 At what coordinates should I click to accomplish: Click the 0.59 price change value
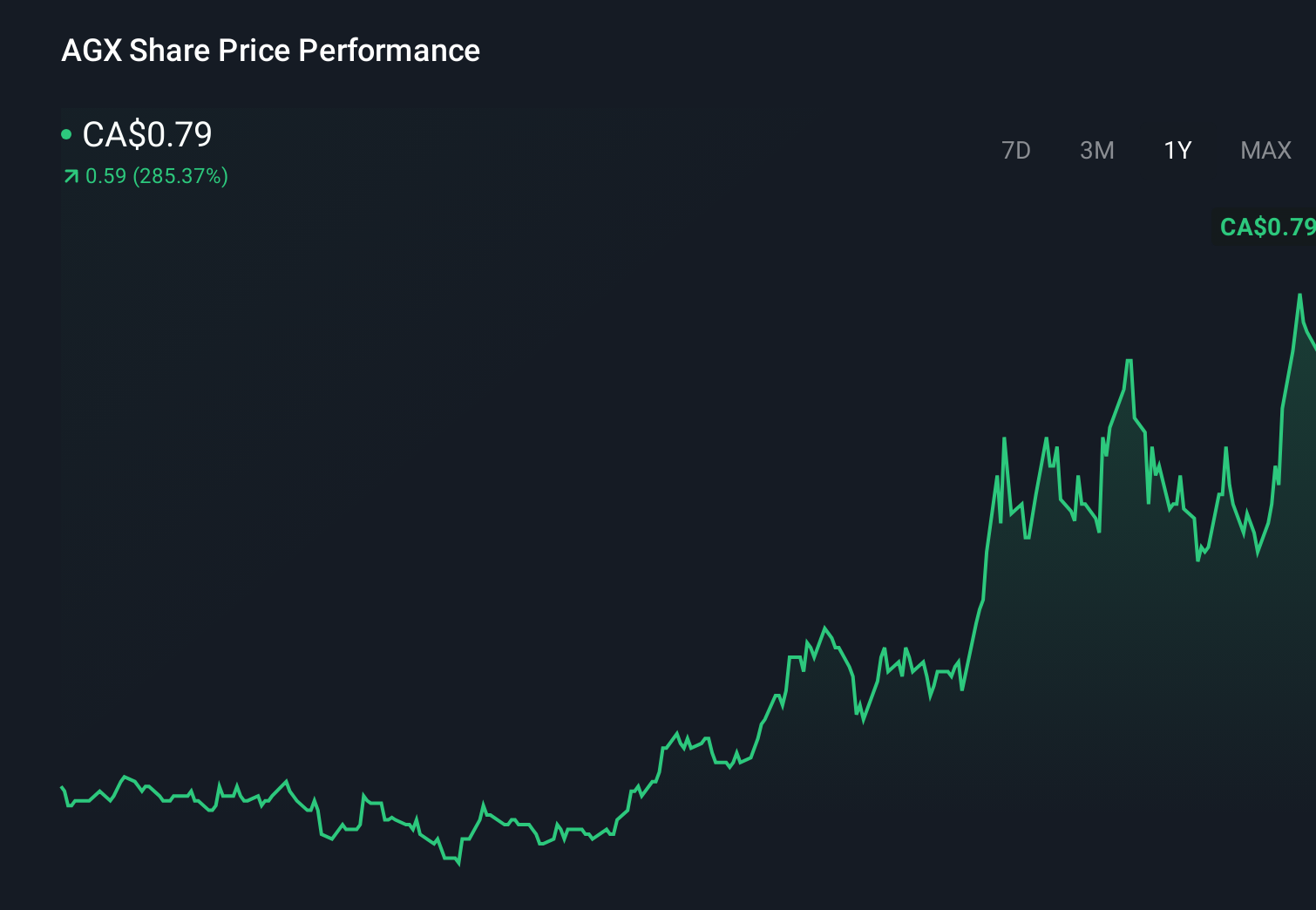[x=105, y=176]
